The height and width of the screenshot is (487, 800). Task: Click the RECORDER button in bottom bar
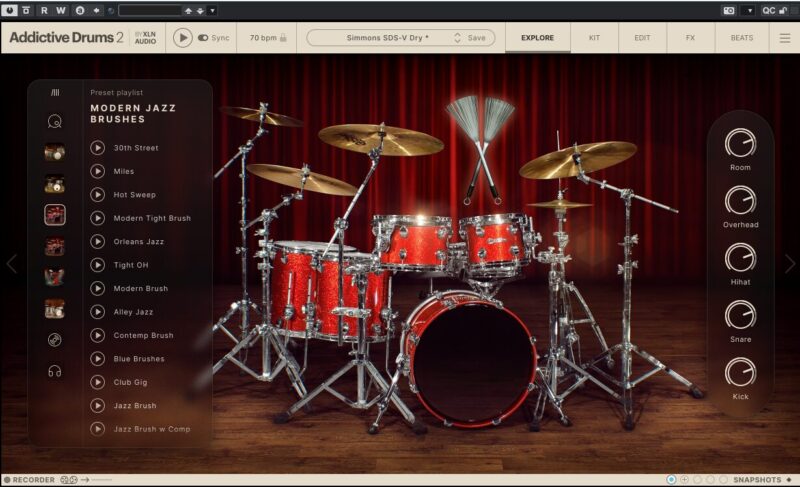click(29, 480)
